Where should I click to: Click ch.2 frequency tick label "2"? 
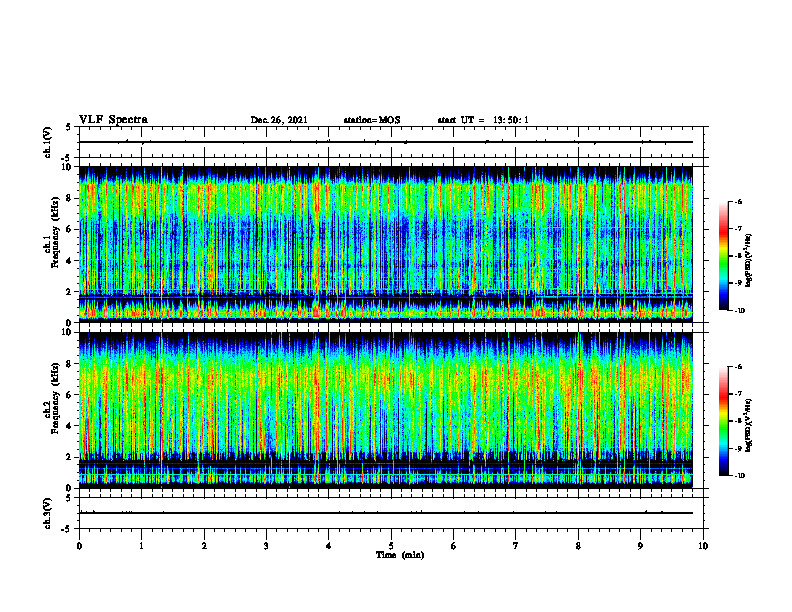[69, 457]
